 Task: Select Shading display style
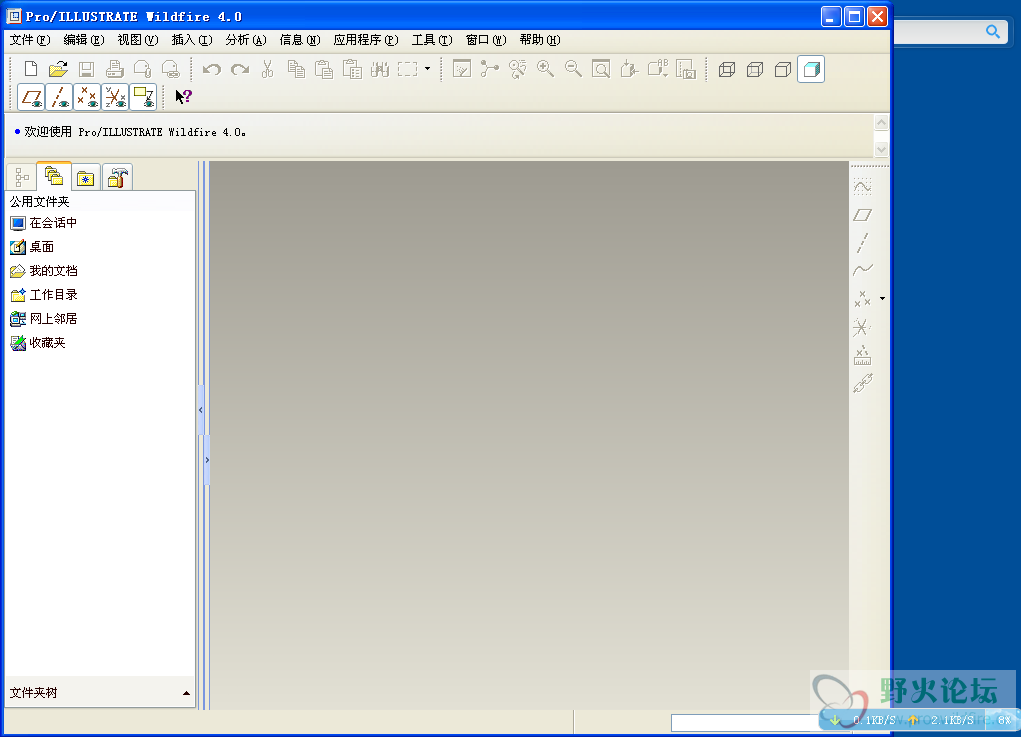coord(811,69)
